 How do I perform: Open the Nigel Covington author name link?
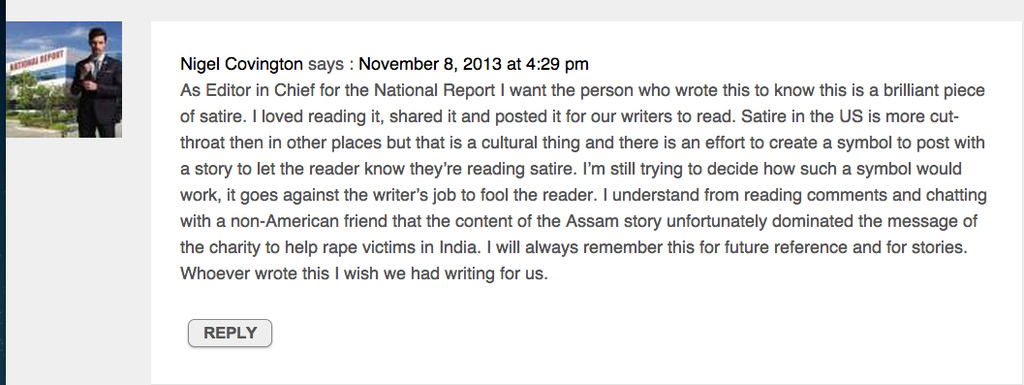(x=242, y=64)
